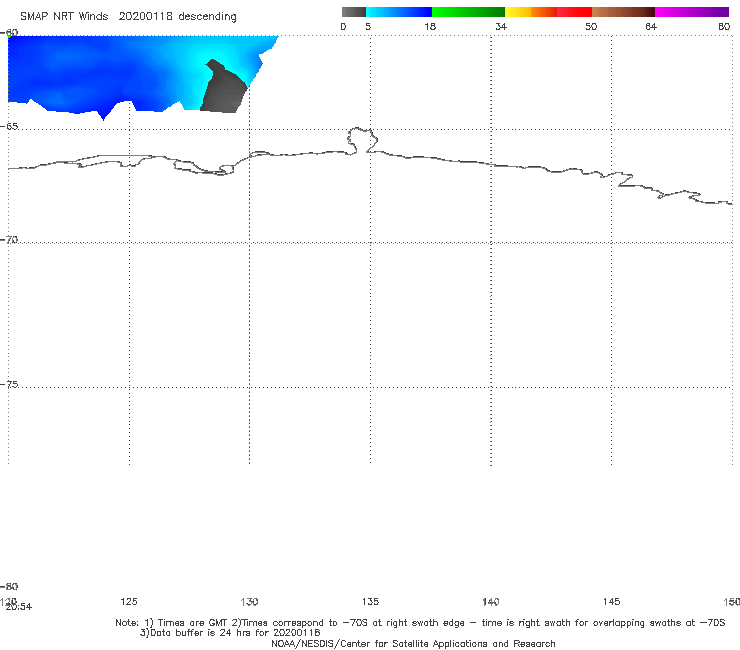Image resolution: width=740 pixels, height=650 pixels.
Task: Click the 'Note: 1) Times are GMT' footnote
Action: [x=420, y=623]
